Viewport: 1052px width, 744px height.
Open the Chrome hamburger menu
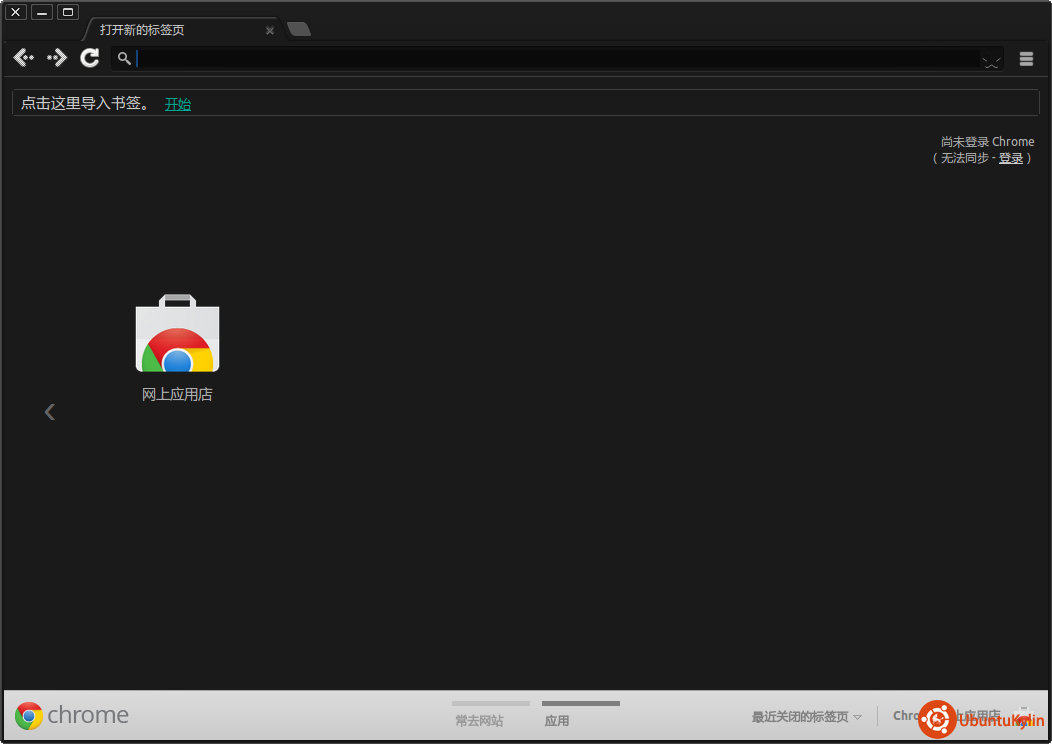(1026, 59)
